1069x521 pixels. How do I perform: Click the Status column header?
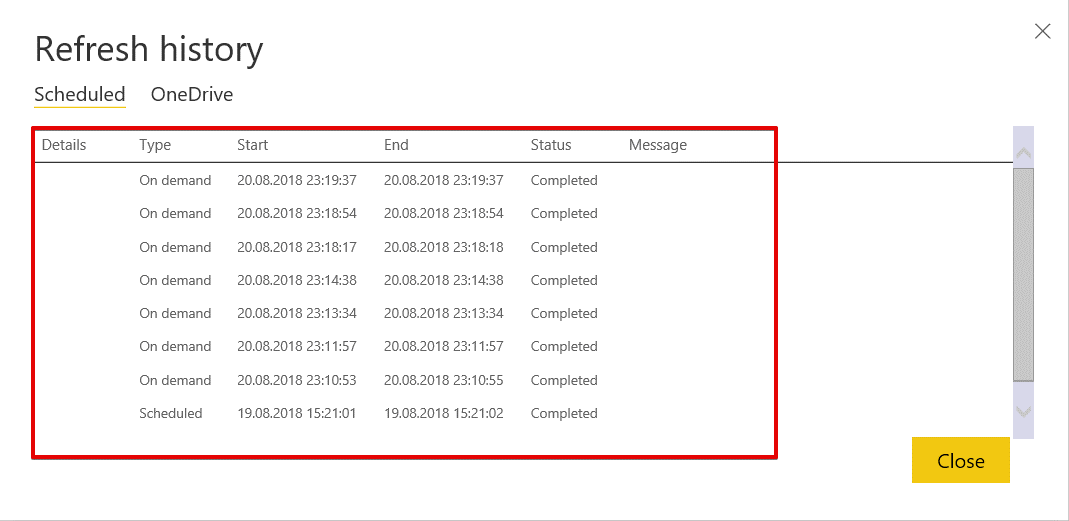(x=551, y=145)
